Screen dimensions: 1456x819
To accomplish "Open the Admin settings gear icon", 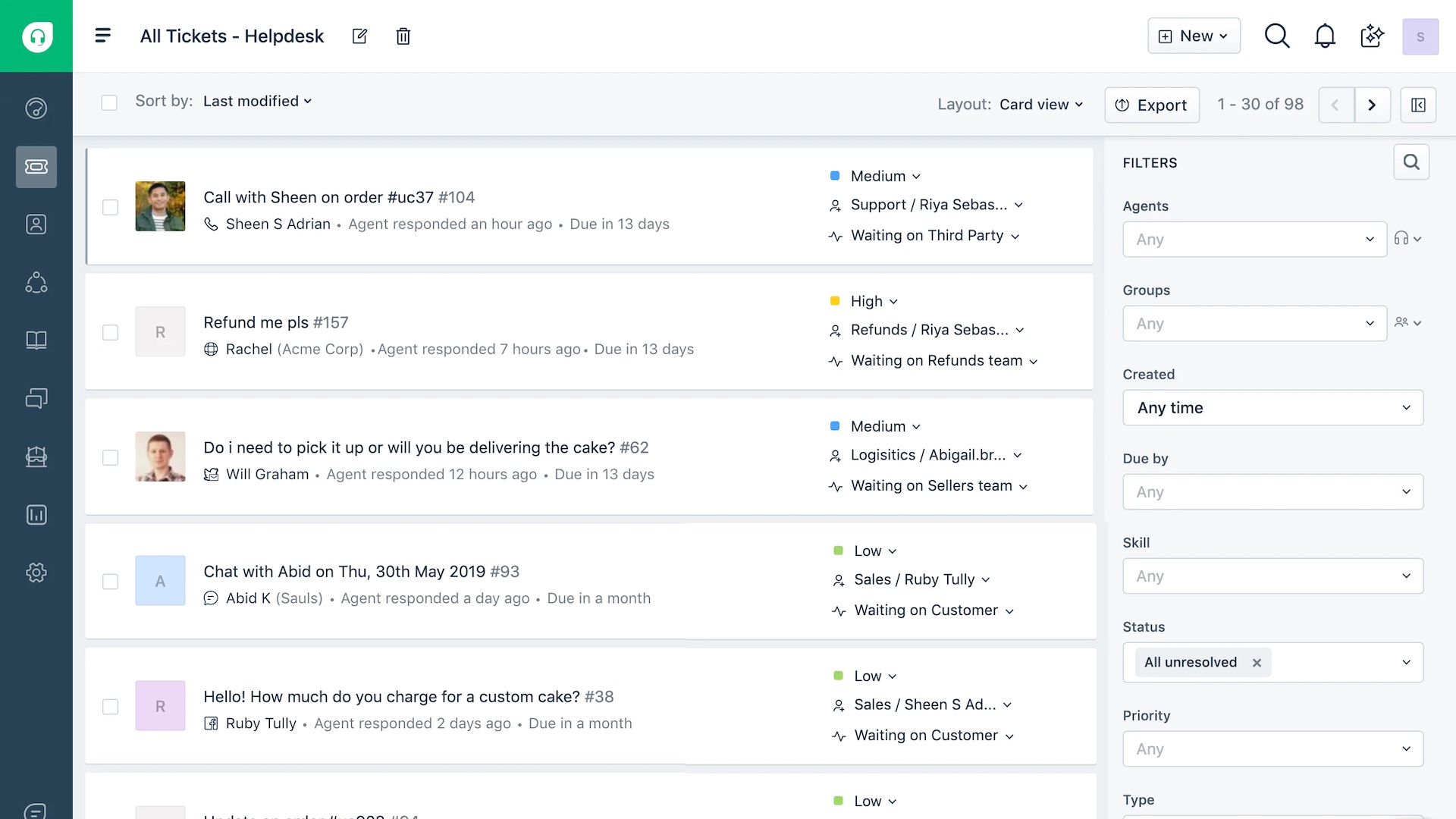I will (36, 573).
